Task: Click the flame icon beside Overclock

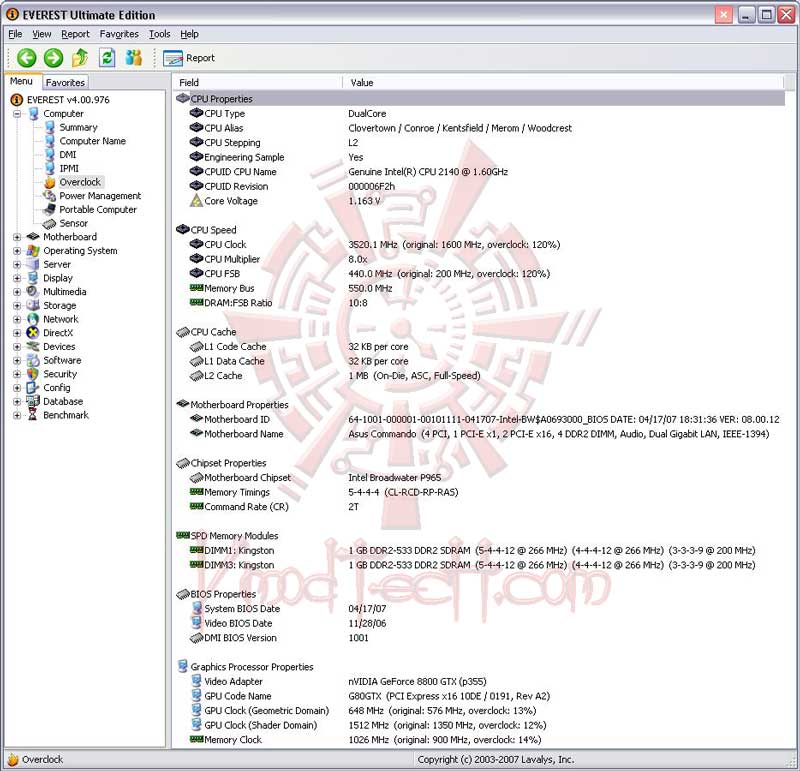Action: [49, 182]
